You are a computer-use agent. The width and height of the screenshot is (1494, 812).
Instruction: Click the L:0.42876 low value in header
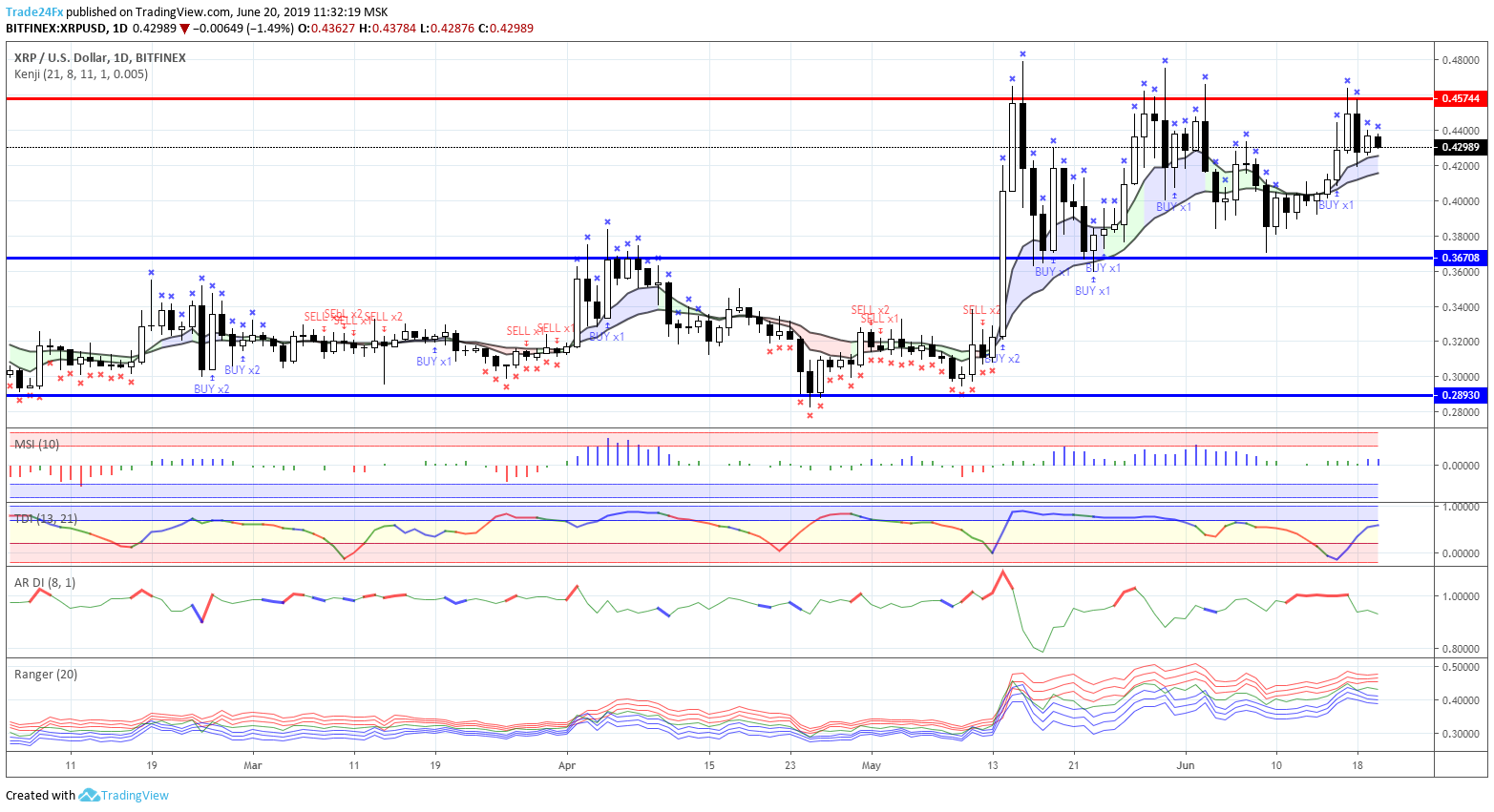pos(448,29)
